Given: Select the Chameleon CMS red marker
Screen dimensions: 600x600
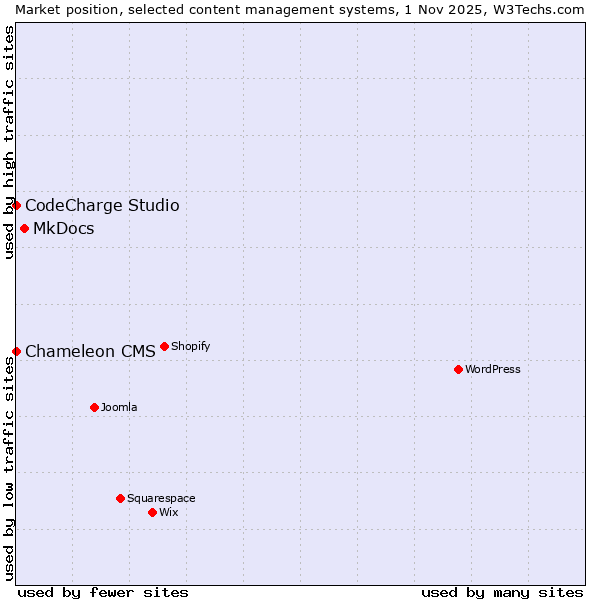Looking at the screenshot, I should 16,351.
